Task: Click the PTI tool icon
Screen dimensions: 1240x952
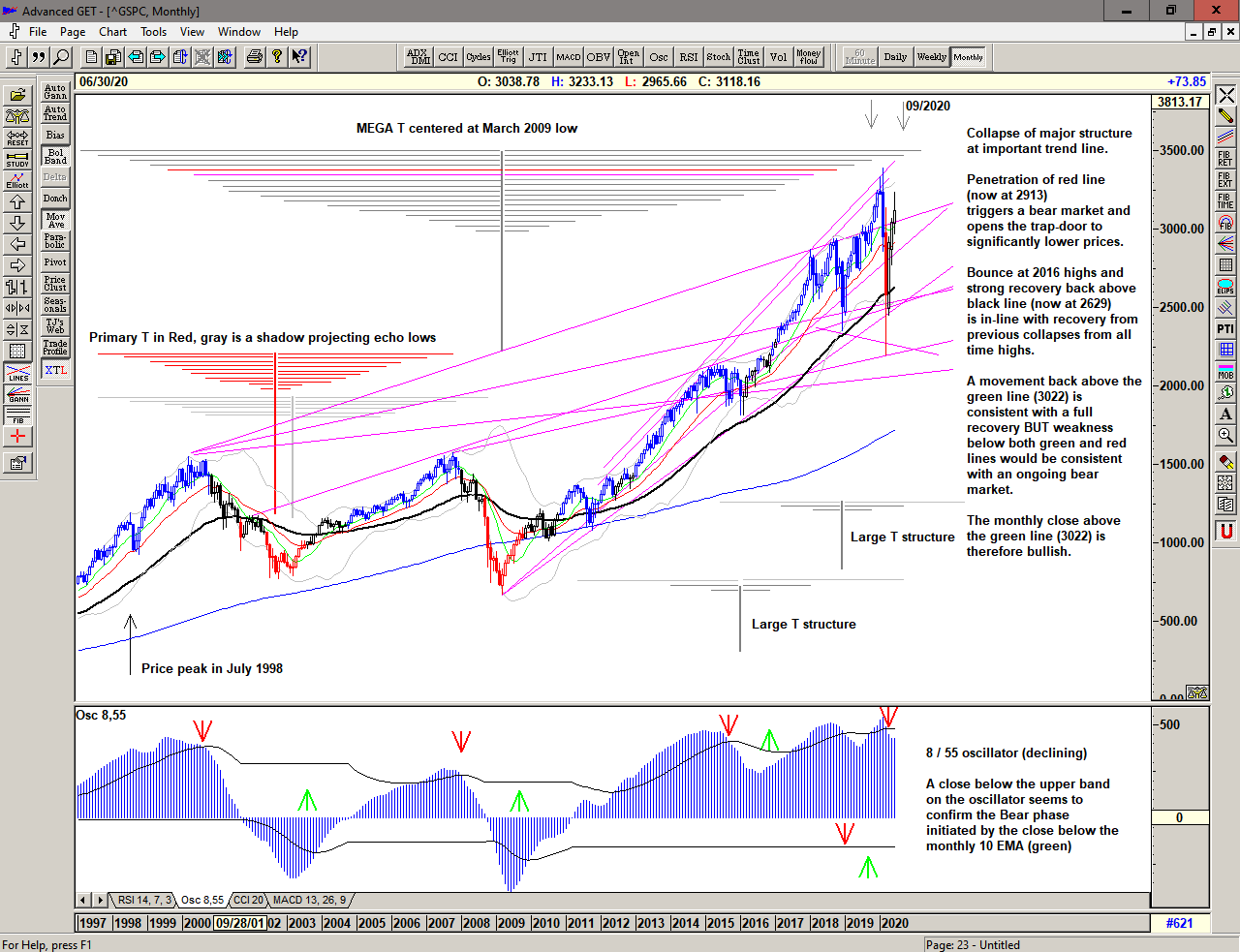Action: [x=1225, y=329]
